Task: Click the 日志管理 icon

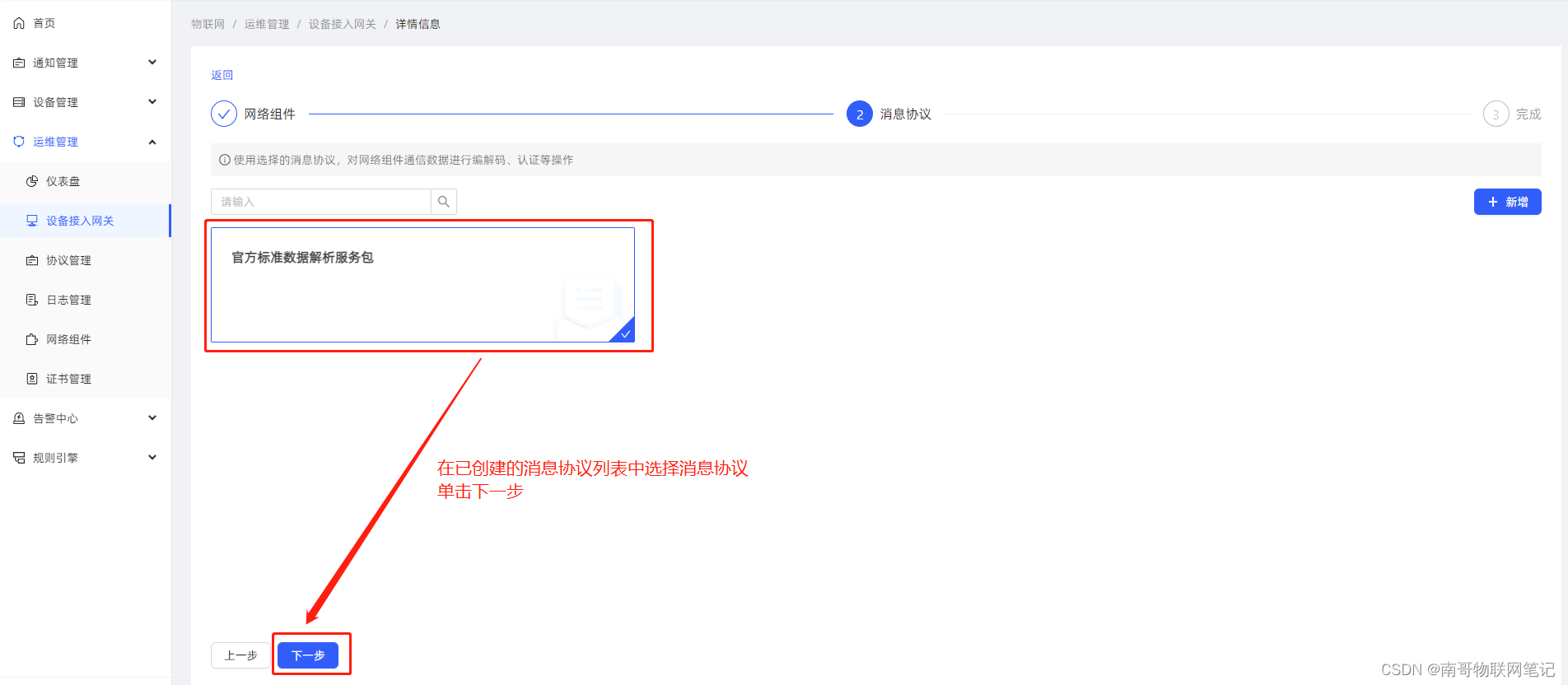Action: tap(32, 300)
